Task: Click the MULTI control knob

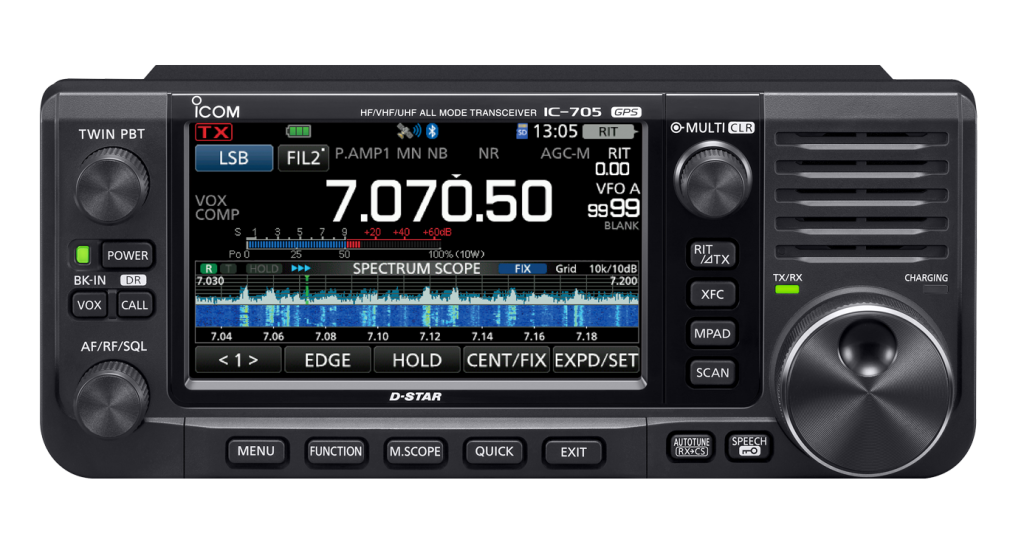Action: (712, 179)
